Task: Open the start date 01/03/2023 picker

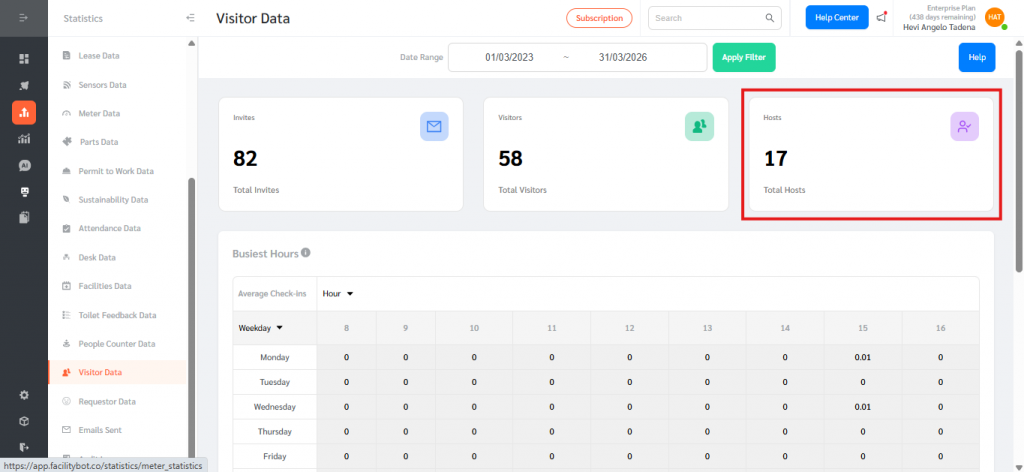Action: point(509,58)
